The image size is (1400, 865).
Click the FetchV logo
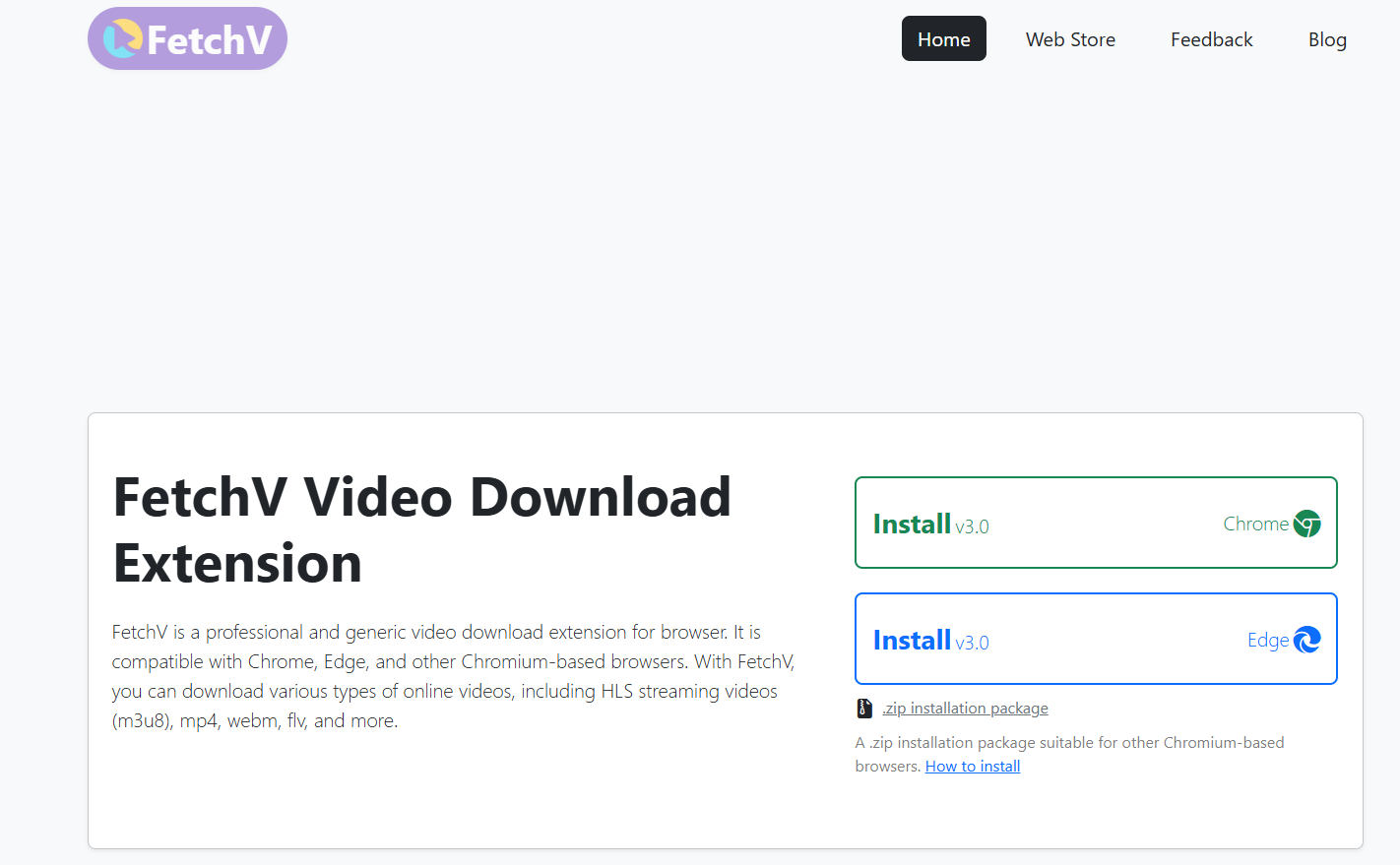[187, 38]
